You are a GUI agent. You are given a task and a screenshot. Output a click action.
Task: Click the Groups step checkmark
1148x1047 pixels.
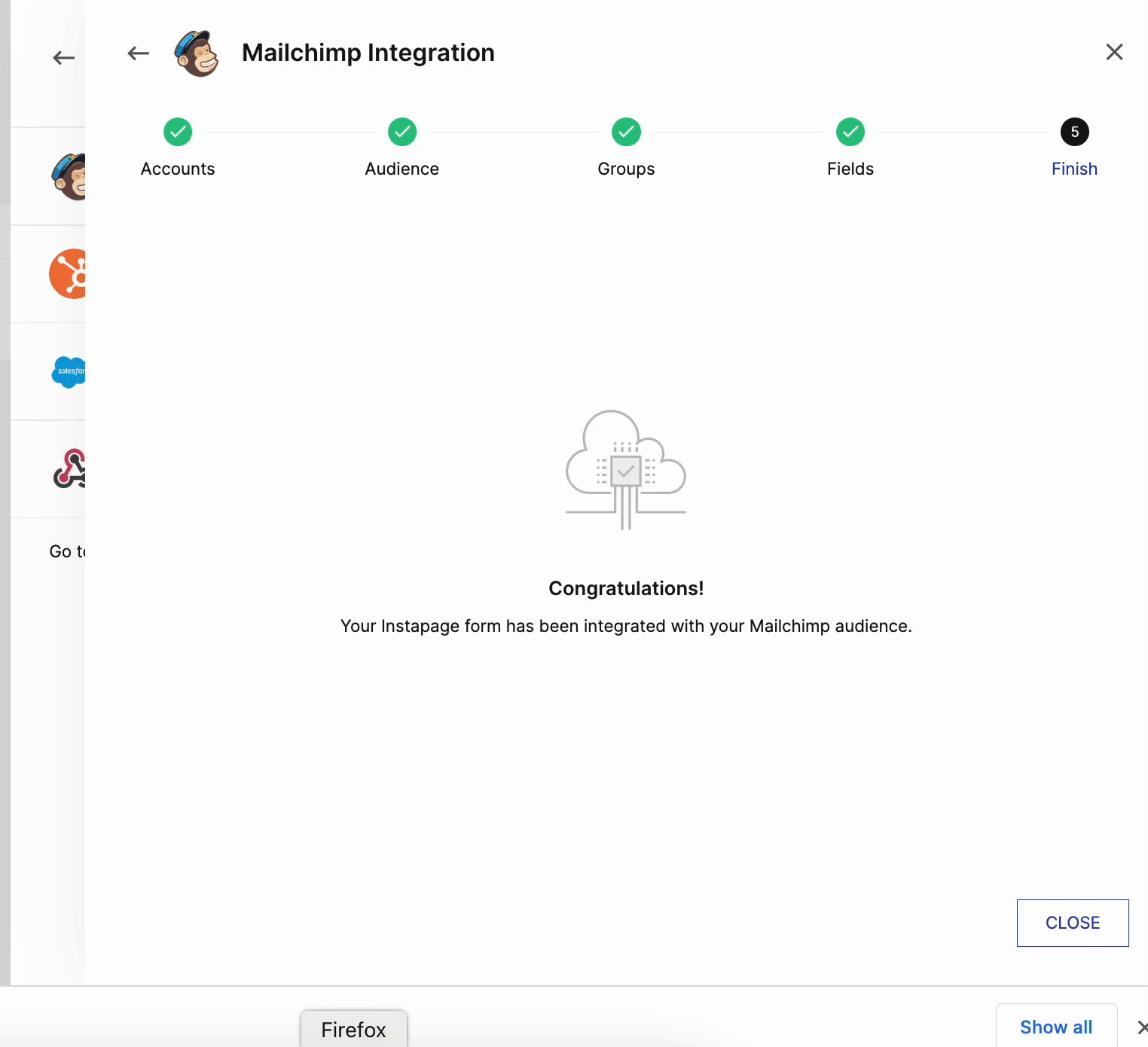pyautogui.click(x=626, y=132)
